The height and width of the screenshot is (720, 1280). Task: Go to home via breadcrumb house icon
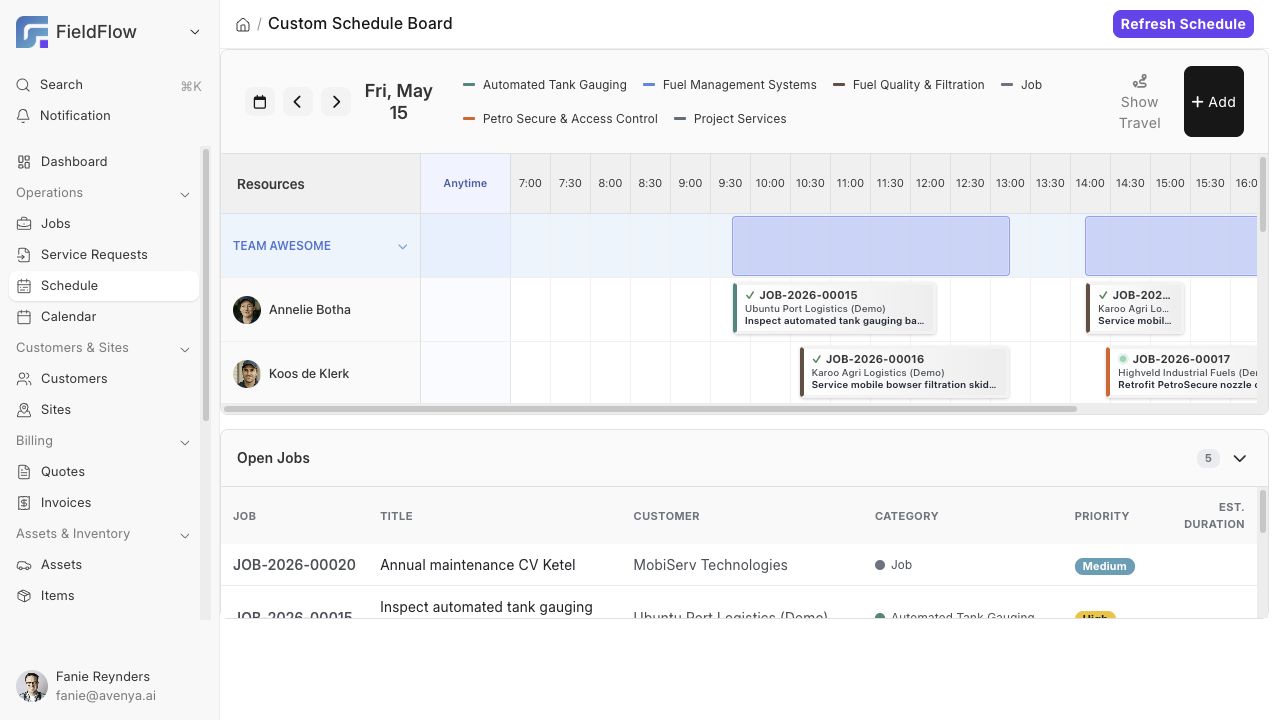(x=243, y=24)
